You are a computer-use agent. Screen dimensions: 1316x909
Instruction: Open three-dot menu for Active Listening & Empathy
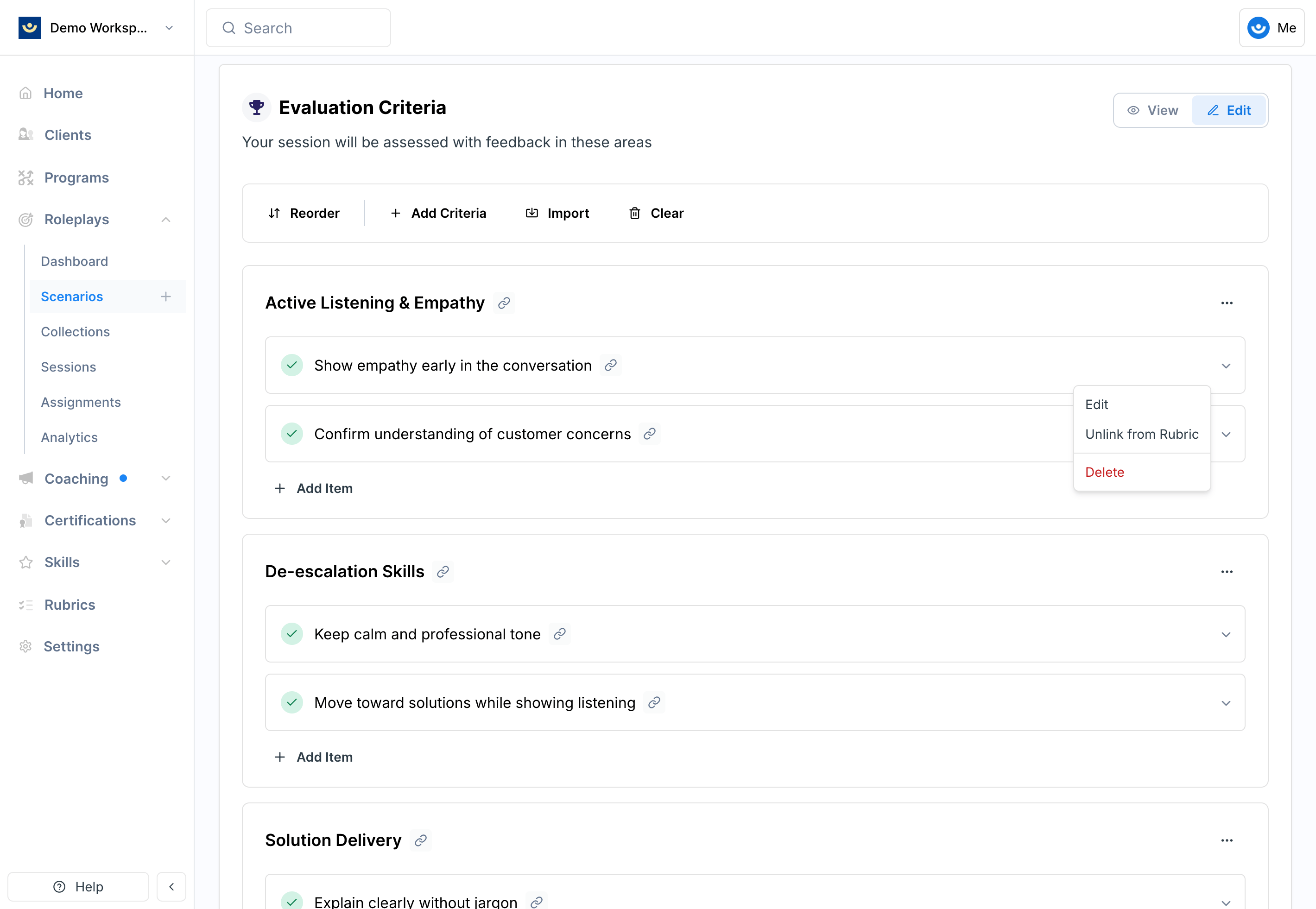[1227, 303]
